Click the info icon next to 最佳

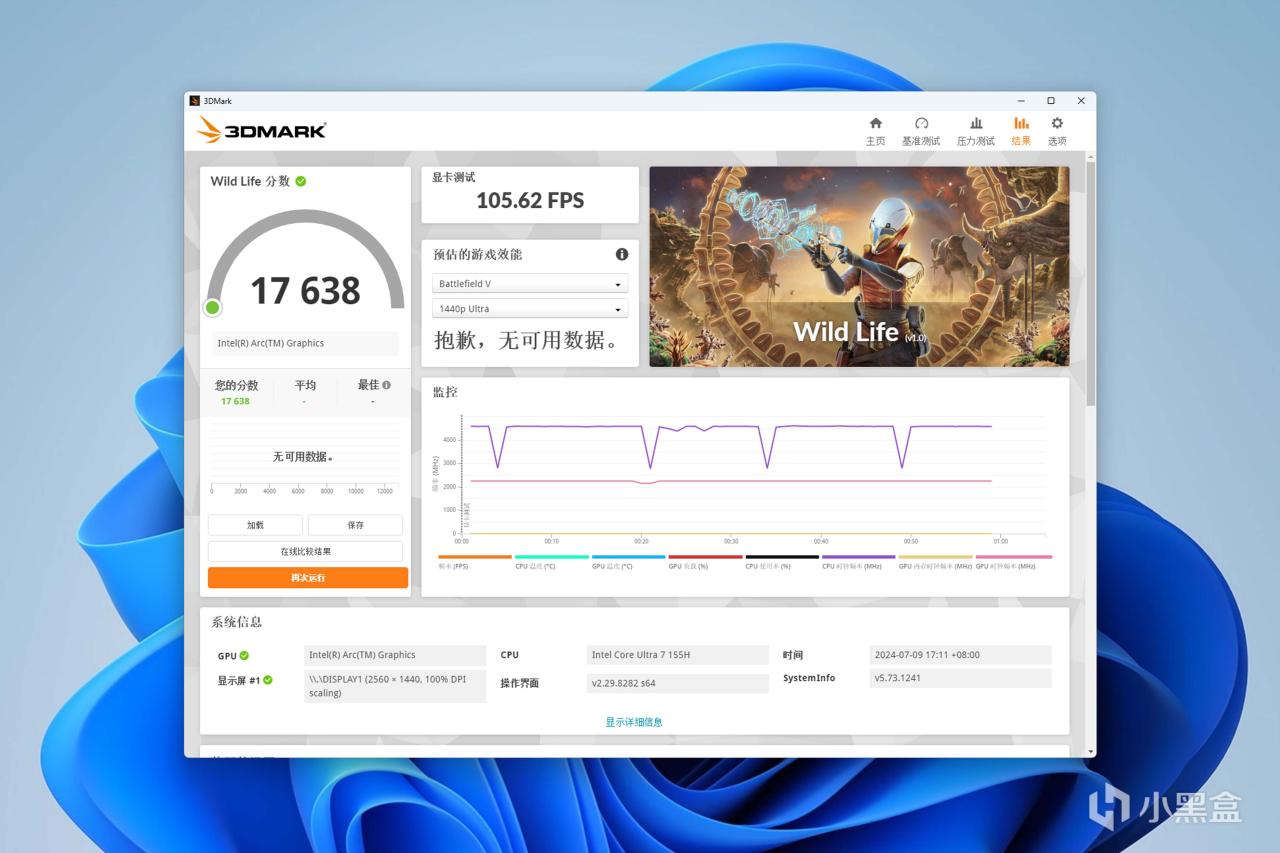[386, 385]
